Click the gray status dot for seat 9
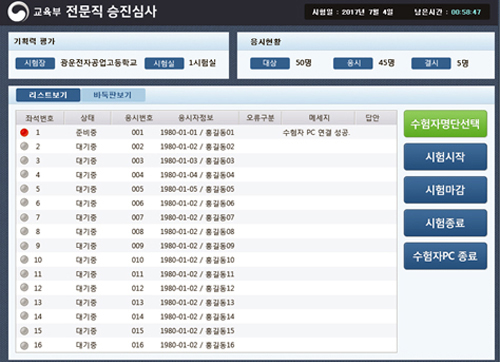The image size is (500, 362). click(x=24, y=246)
